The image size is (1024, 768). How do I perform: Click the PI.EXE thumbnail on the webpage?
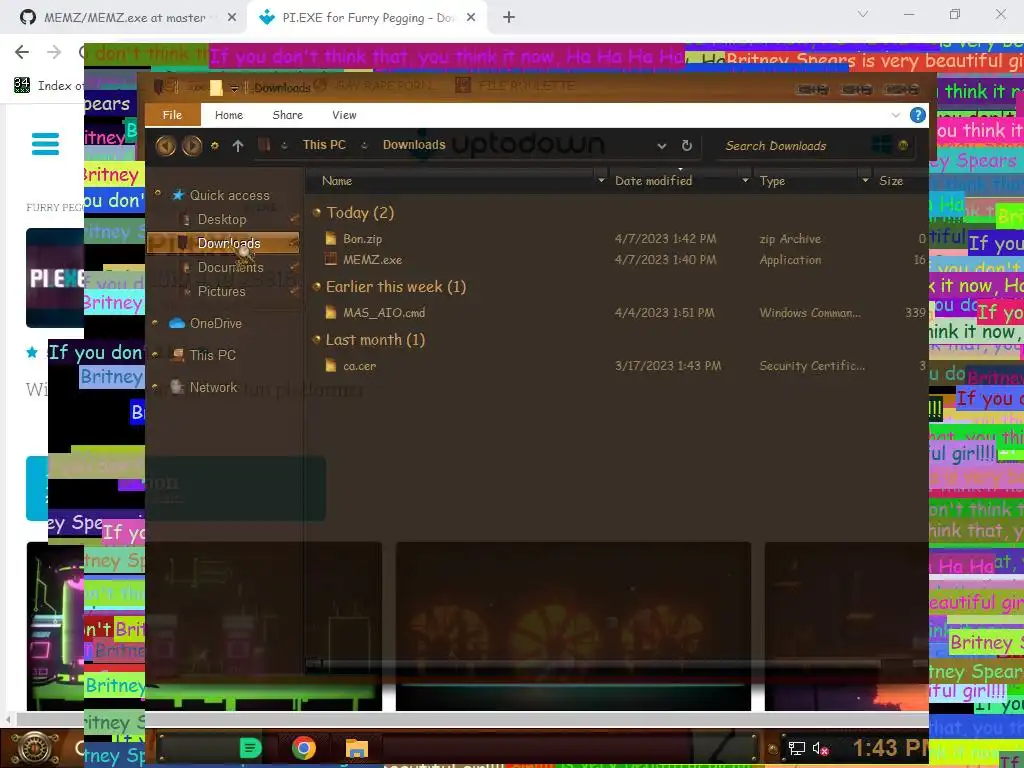[x=56, y=278]
